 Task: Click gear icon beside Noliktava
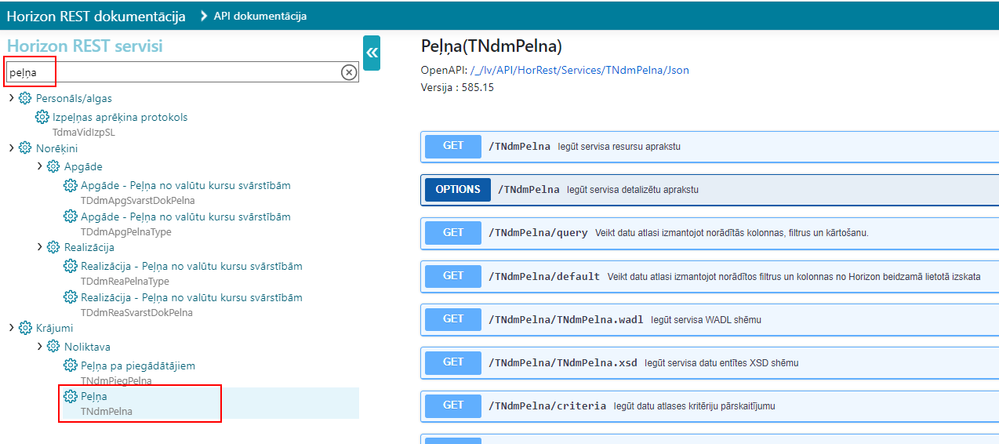click(54, 347)
